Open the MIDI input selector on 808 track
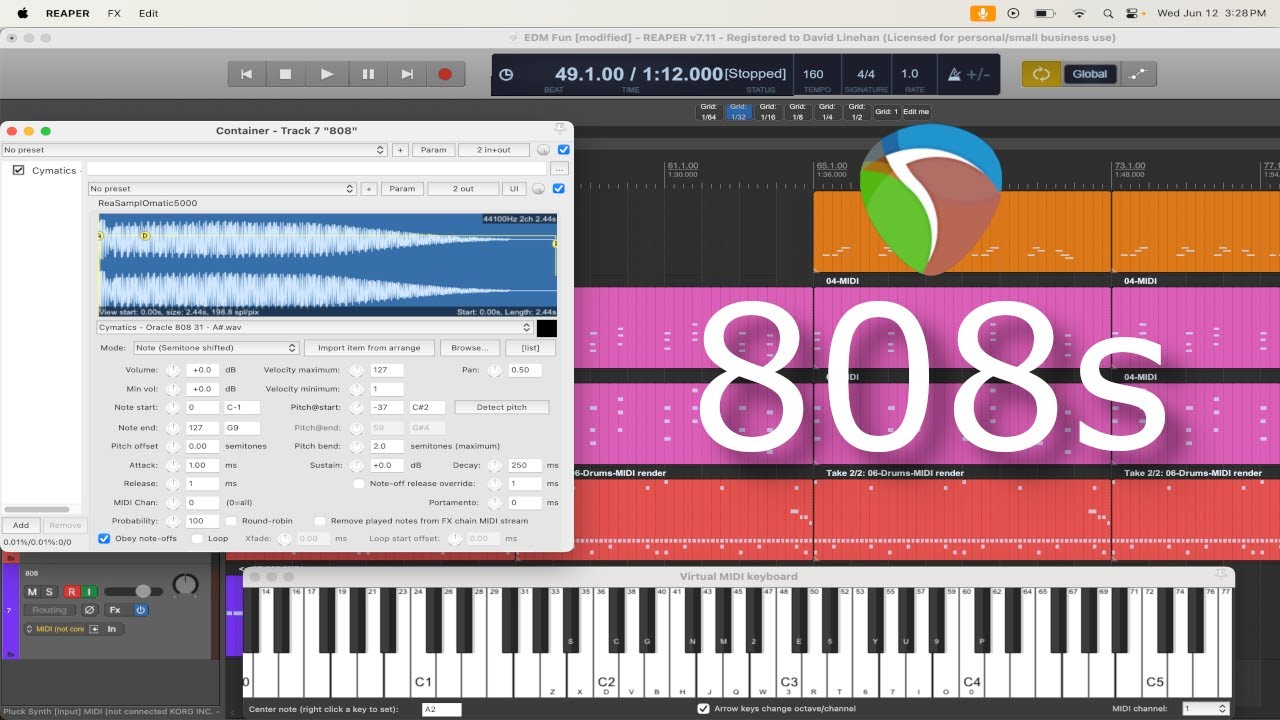The height and width of the screenshot is (720, 1280). coord(54,629)
